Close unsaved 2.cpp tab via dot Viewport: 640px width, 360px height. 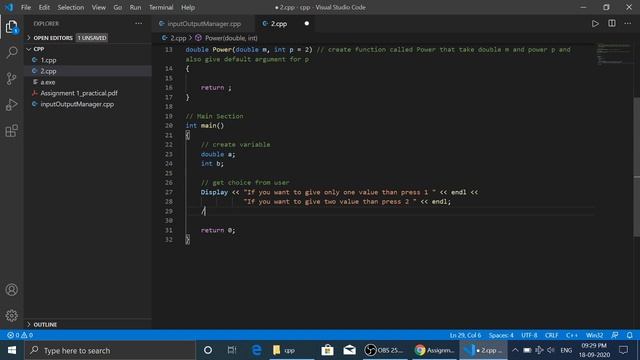click(307, 24)
